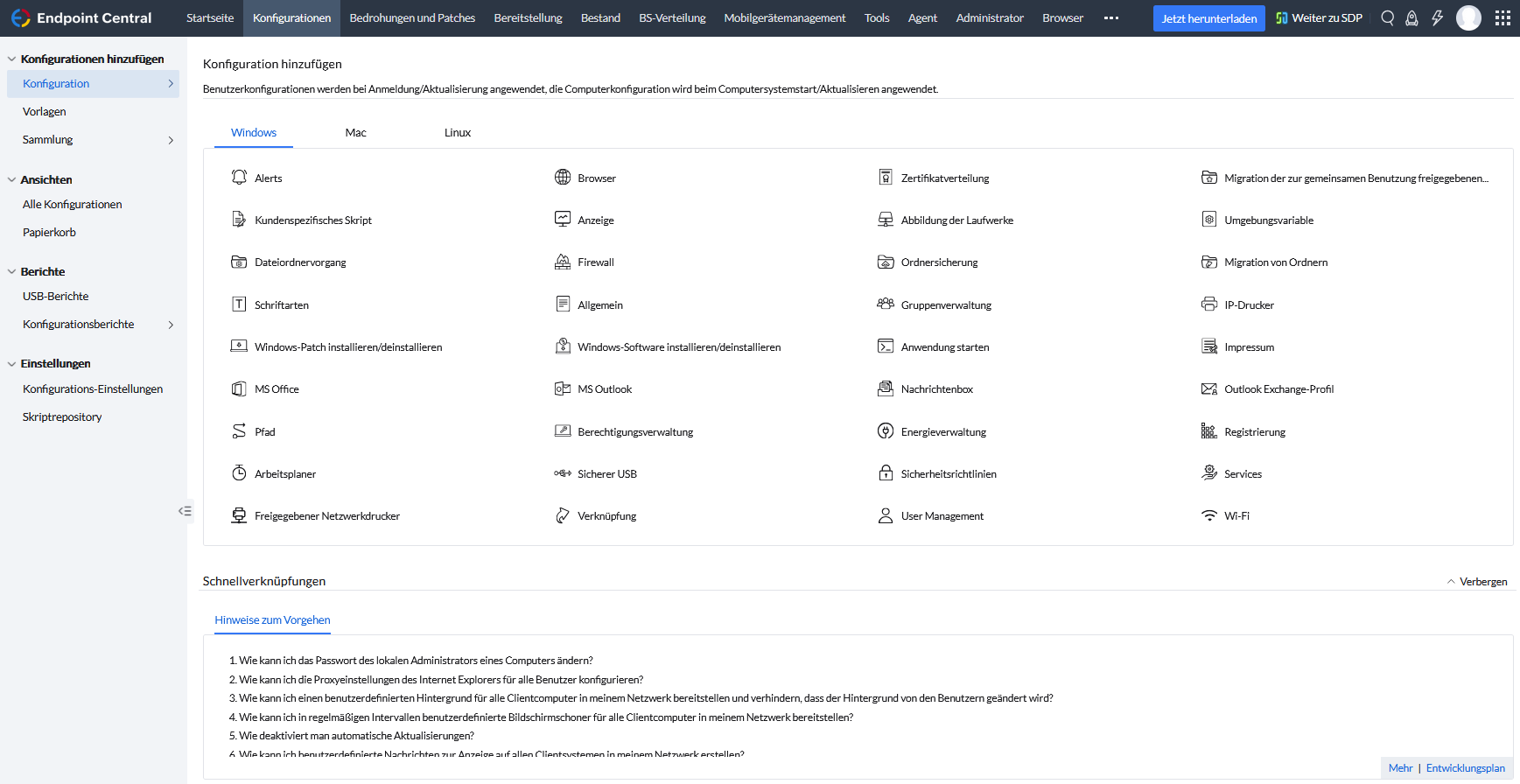Collapse the Einstellungen section
This screenshot has width=1520, height=784.
point(11,363)
